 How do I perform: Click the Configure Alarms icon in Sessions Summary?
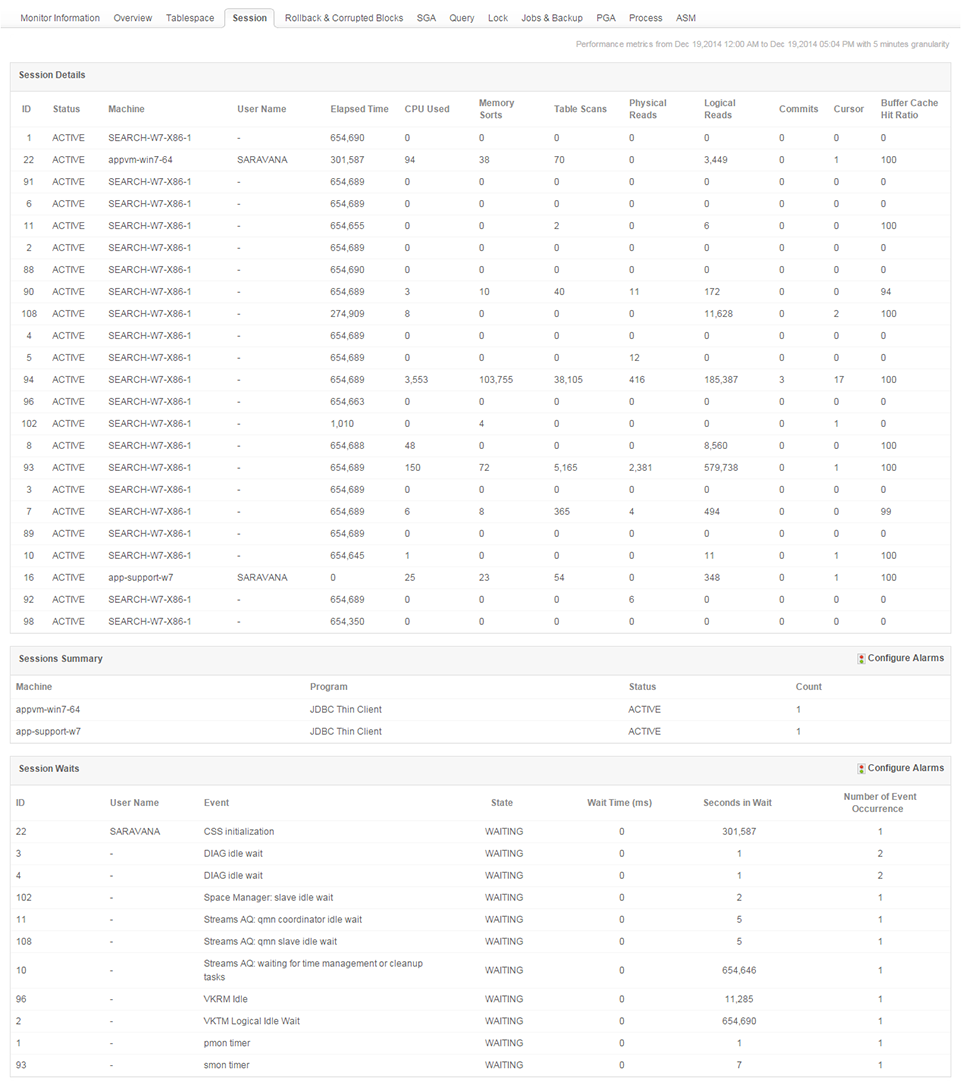pos(861,659)
